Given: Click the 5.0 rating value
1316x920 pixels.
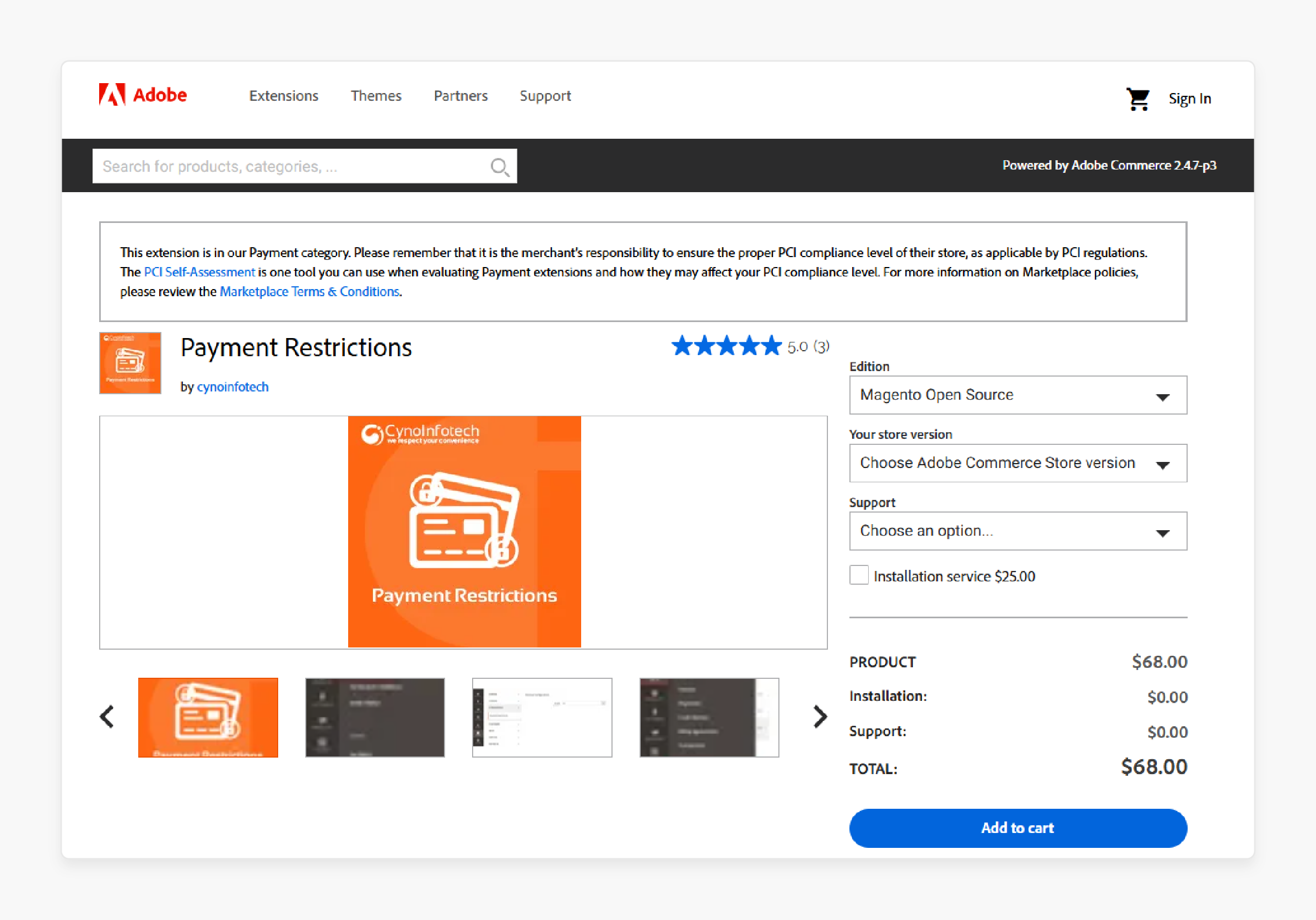Looking at the screenshot, I should 797,346.
